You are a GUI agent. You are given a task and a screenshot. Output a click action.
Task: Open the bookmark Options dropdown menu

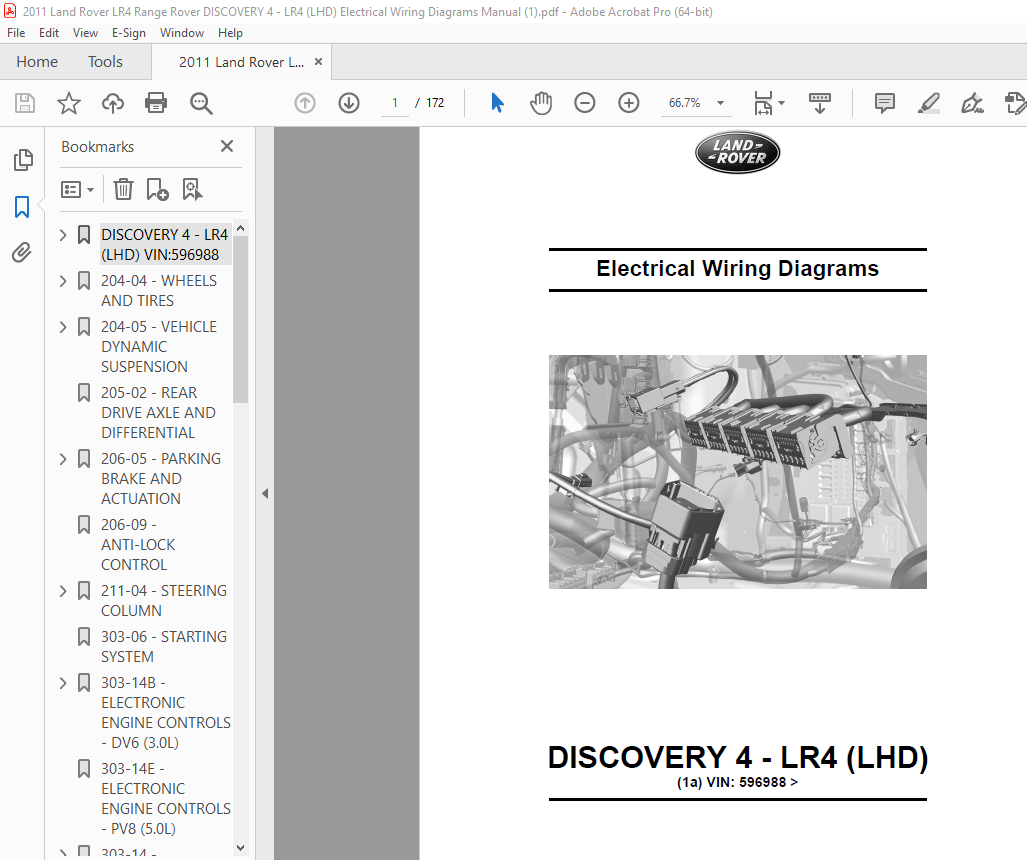coord(77,190)
